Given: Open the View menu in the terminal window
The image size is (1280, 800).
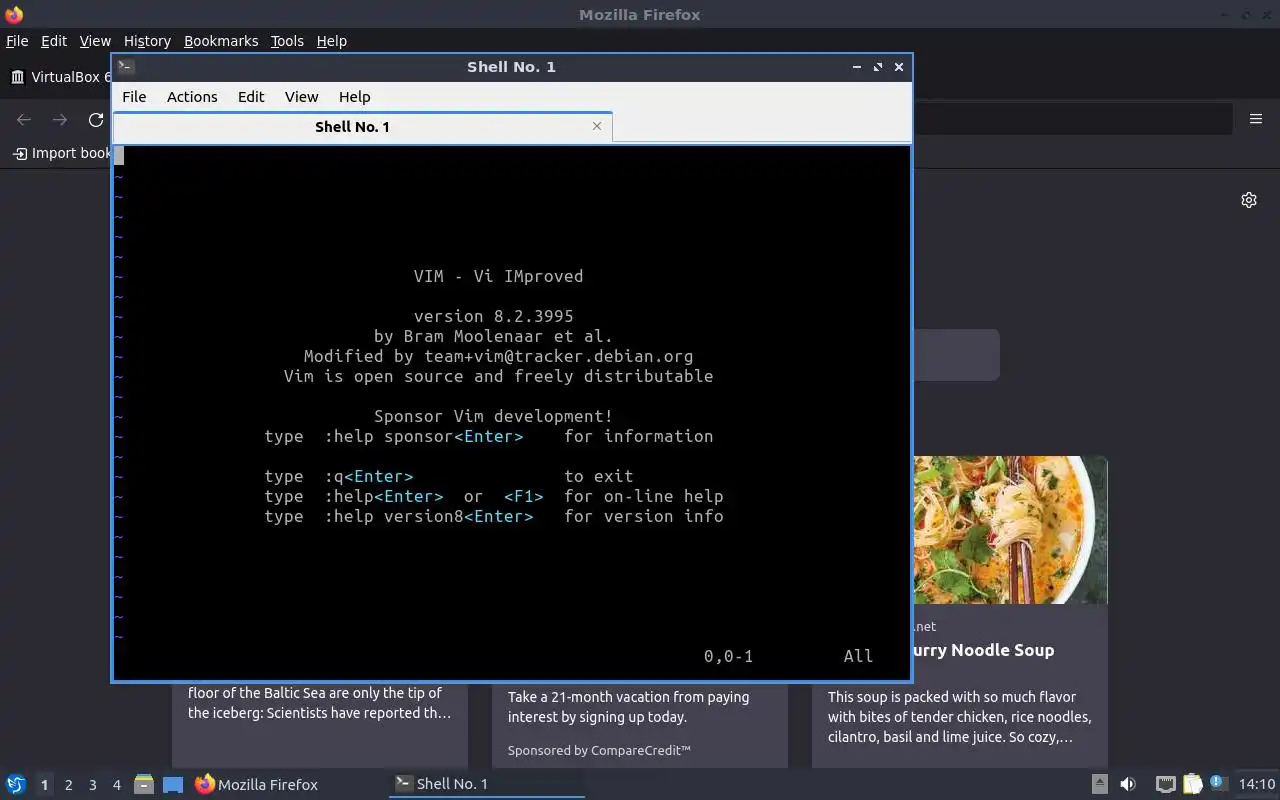Looking at the screenshot, I should coord(301,97).
